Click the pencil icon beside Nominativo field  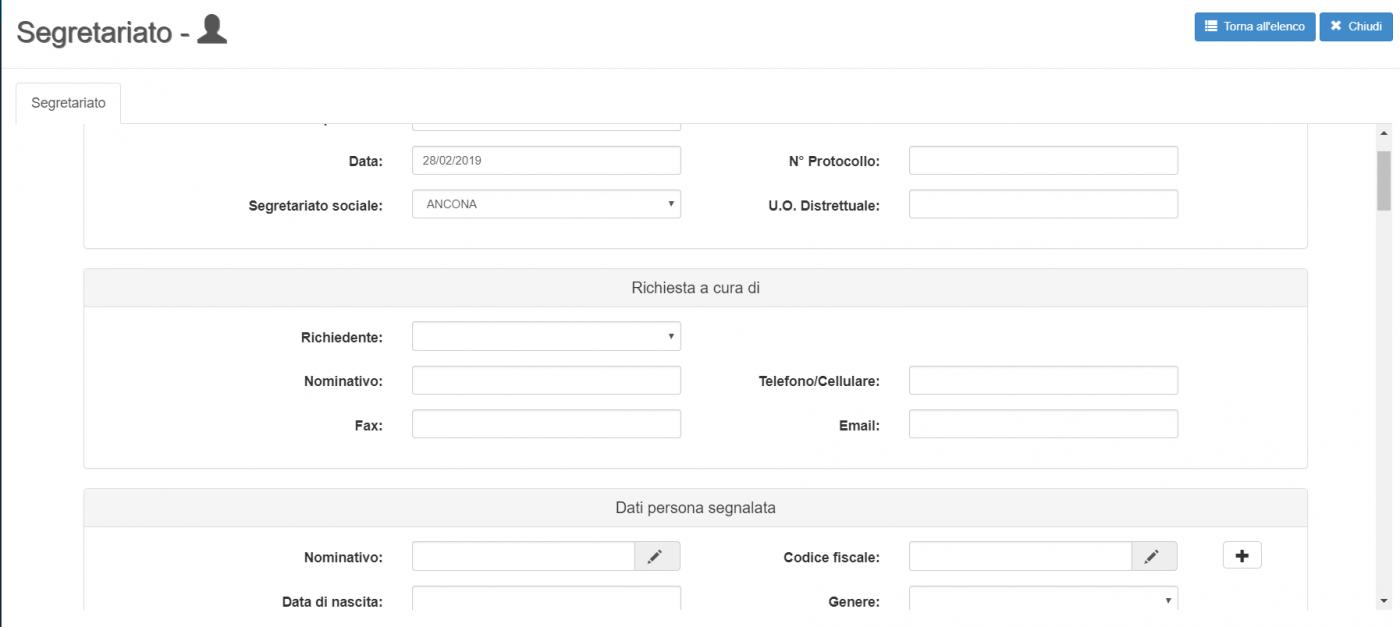coord(656,557)
